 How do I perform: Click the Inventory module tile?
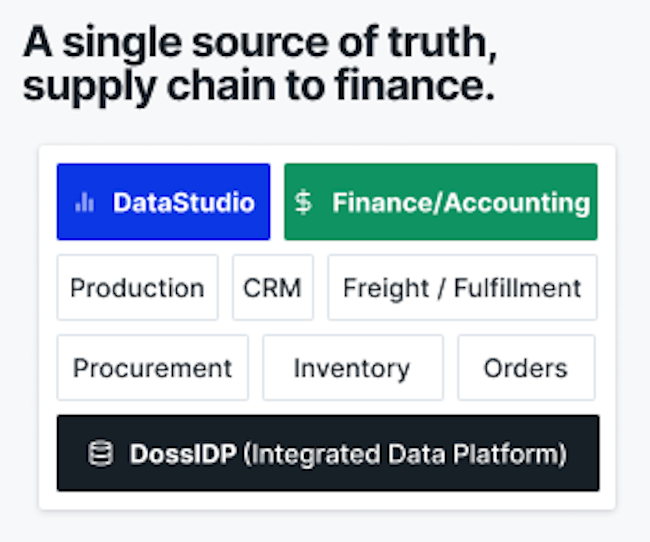[353, 367]
